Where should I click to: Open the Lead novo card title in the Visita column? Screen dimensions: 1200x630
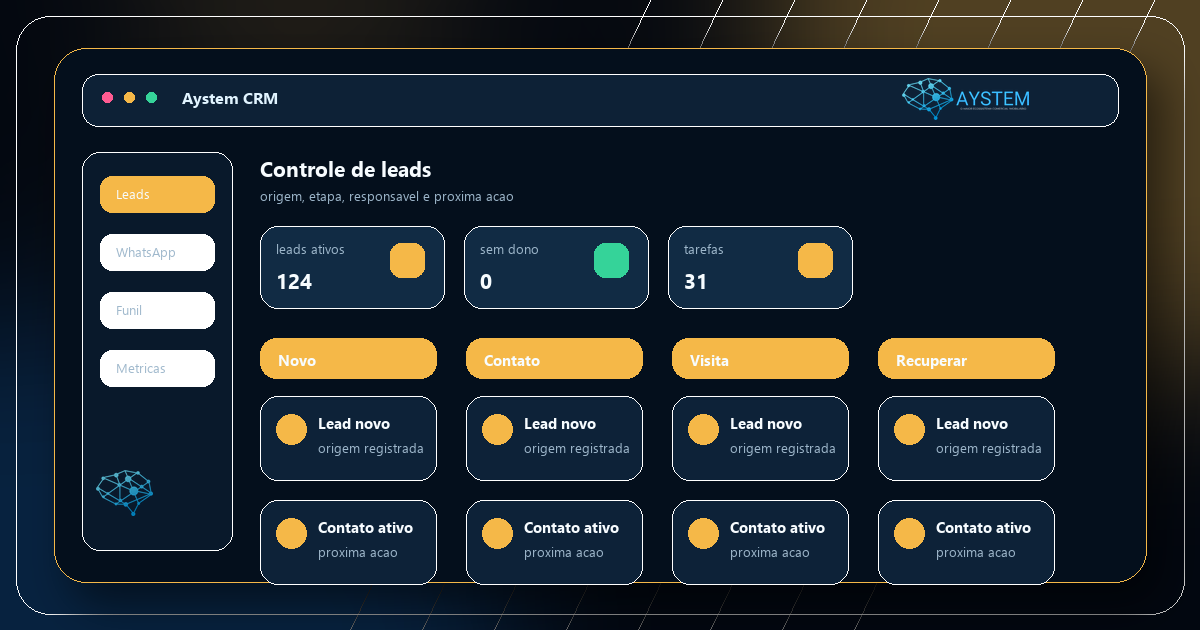(x=766, y=424)
